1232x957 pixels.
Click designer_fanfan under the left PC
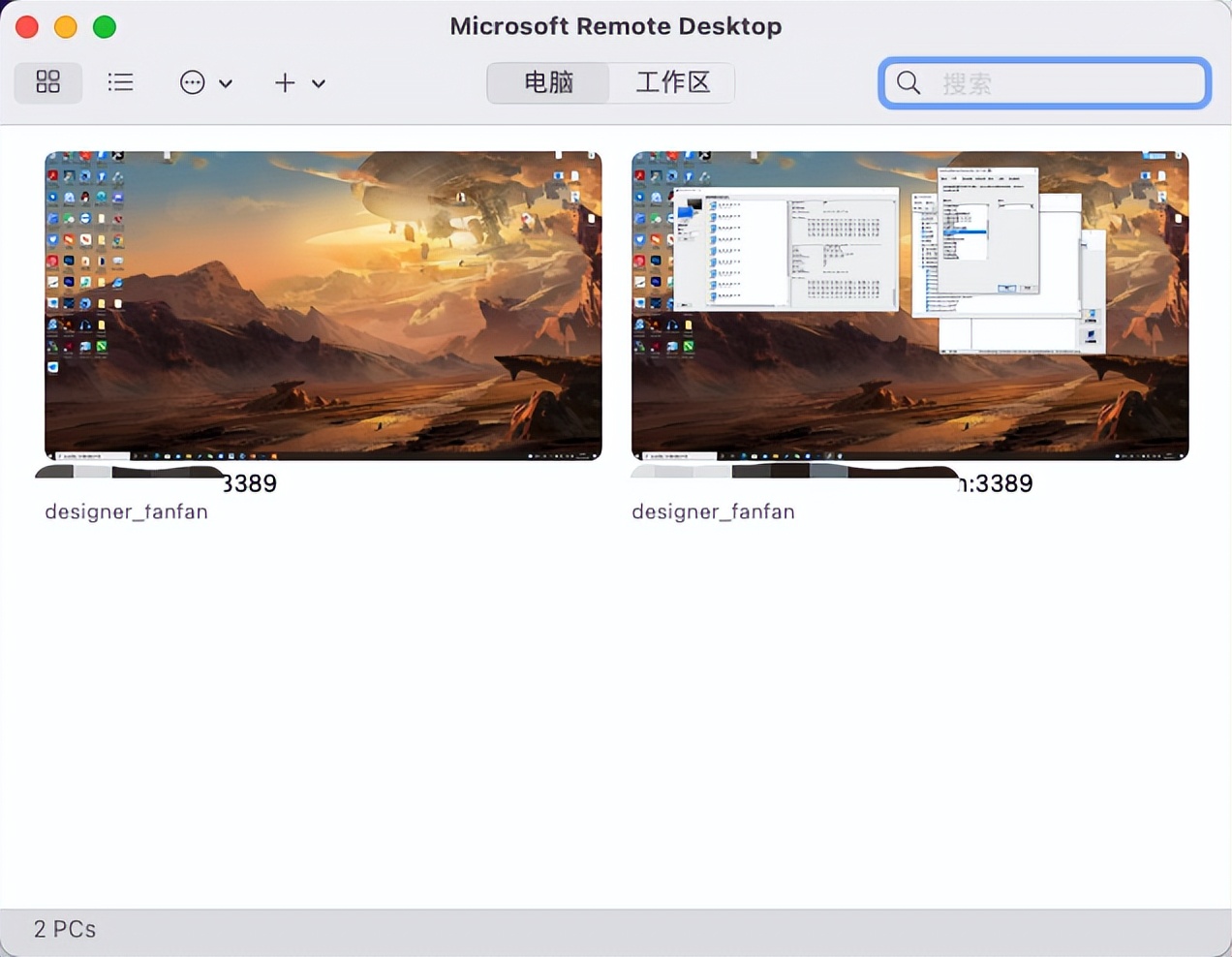coord(126,511)
